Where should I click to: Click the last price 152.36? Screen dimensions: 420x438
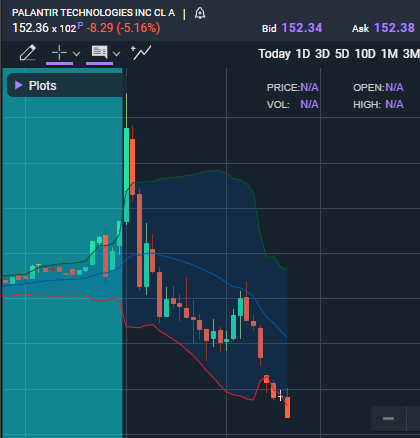pos(30,28)
